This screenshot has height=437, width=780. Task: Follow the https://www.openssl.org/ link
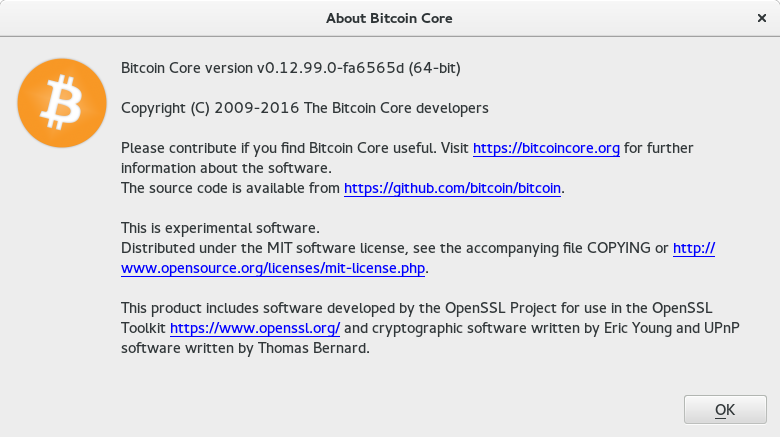point(255,327)
